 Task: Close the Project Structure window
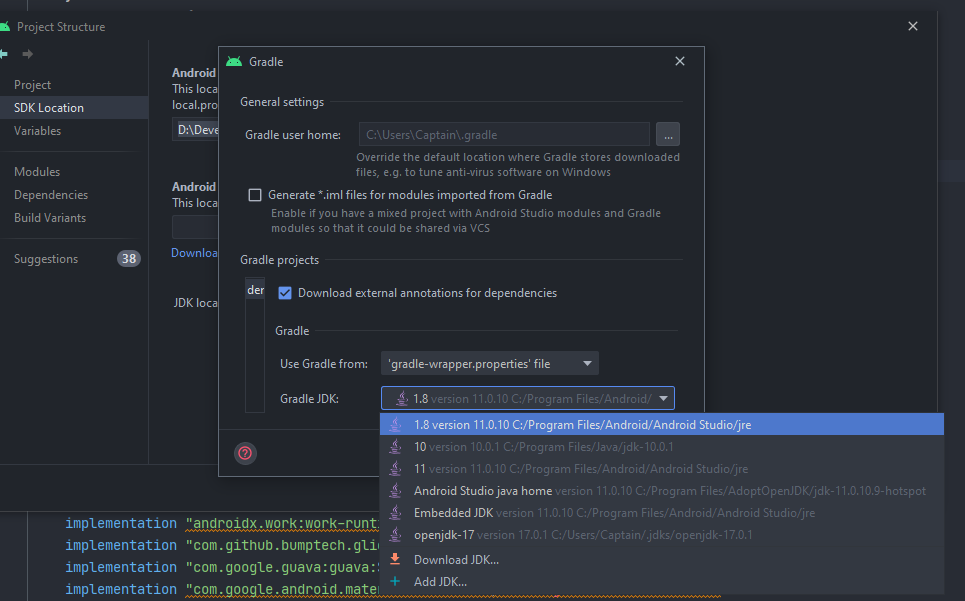(x=913, y=26)
